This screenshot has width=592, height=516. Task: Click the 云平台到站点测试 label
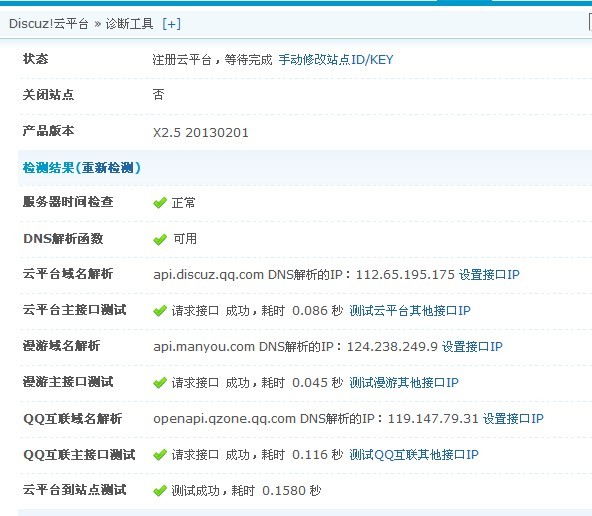[74, 490]
